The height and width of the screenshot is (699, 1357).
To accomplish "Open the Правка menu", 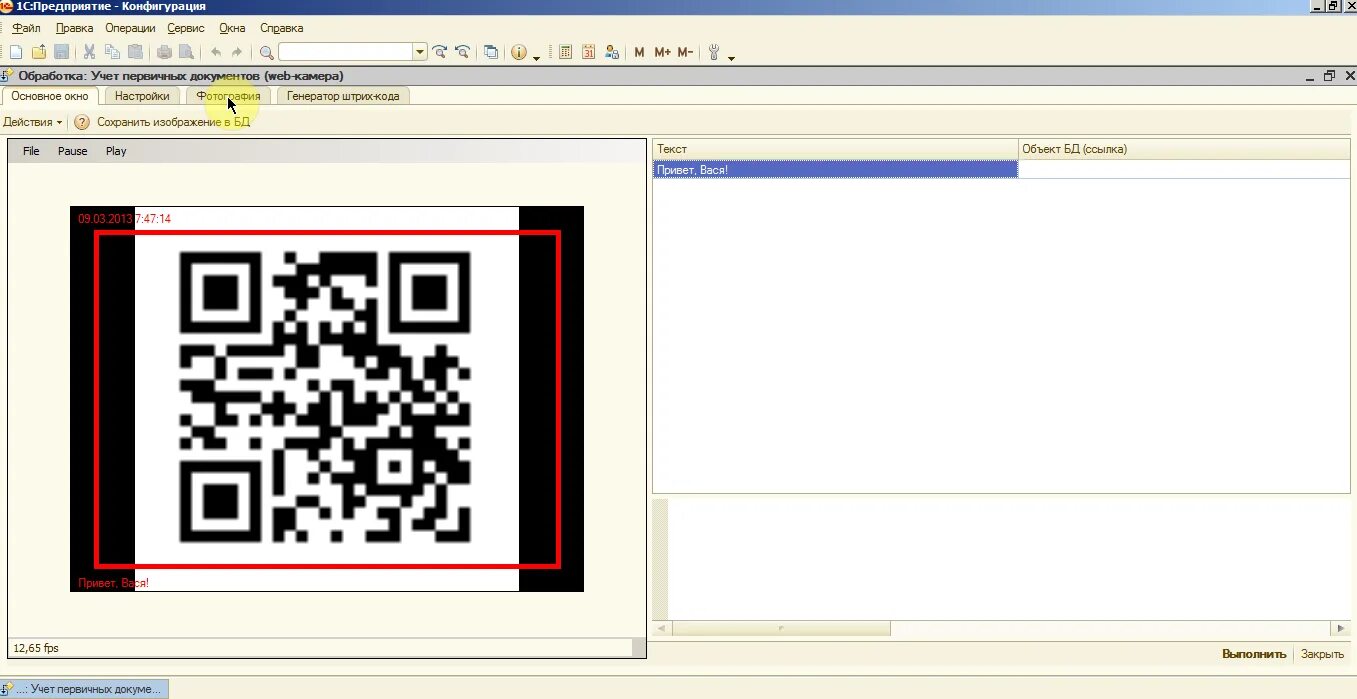I will pyautogui.click(x=75, y=28).
